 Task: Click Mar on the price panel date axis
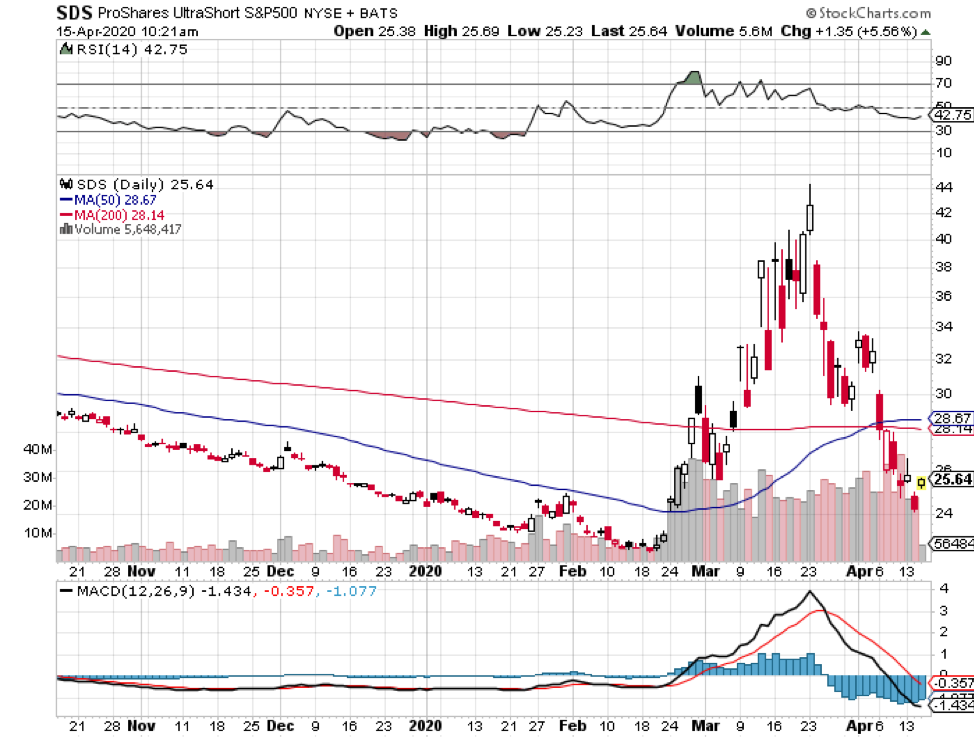click(x=706, y=571)
